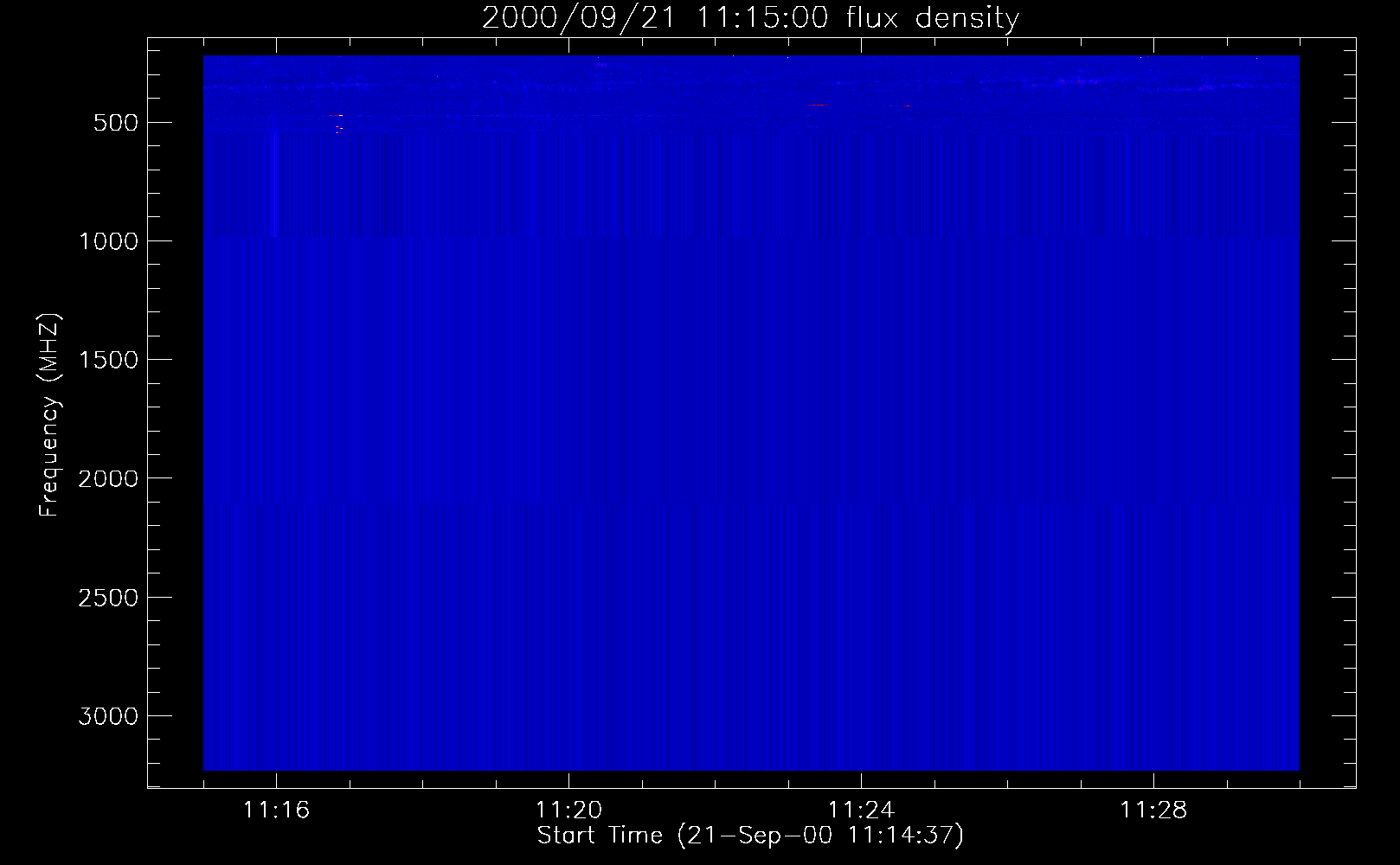Click the "Start Time (21-Sep-00 11:14:37)" axis label
The width and height of the screenshot is (1400, 865).
click(750, 836)
